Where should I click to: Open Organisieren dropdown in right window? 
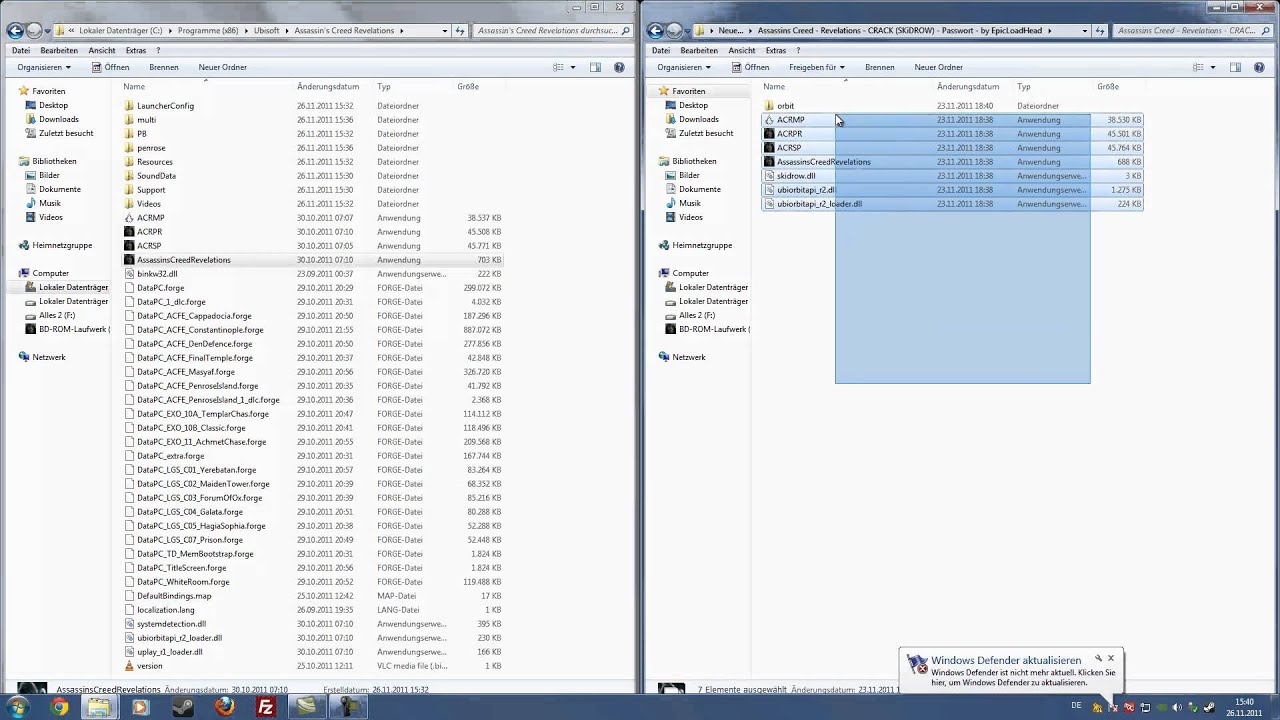684,67
